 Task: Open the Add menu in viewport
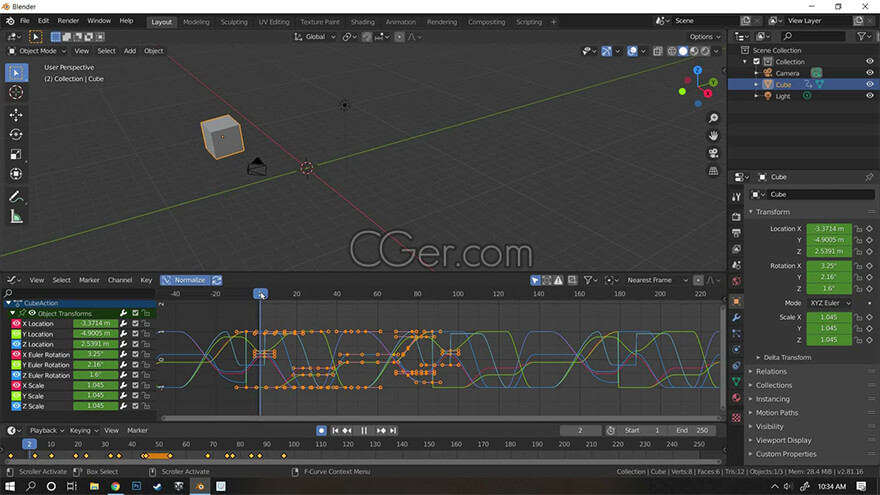pos(130,51)
